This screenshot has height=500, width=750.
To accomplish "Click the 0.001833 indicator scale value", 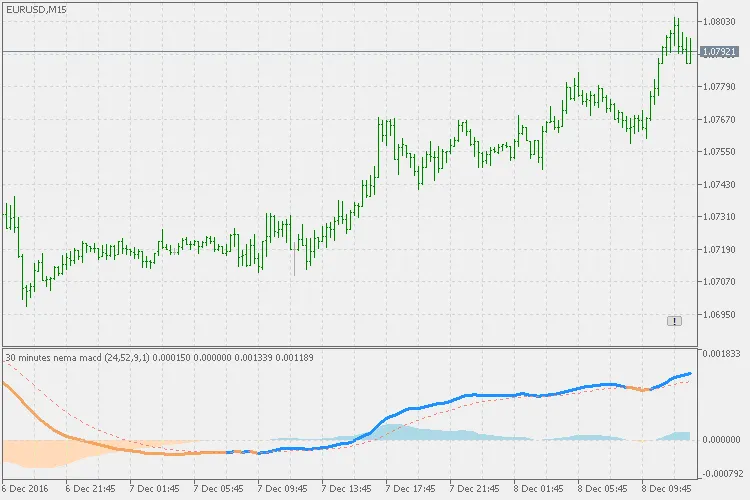I will [x=722, y=354].
